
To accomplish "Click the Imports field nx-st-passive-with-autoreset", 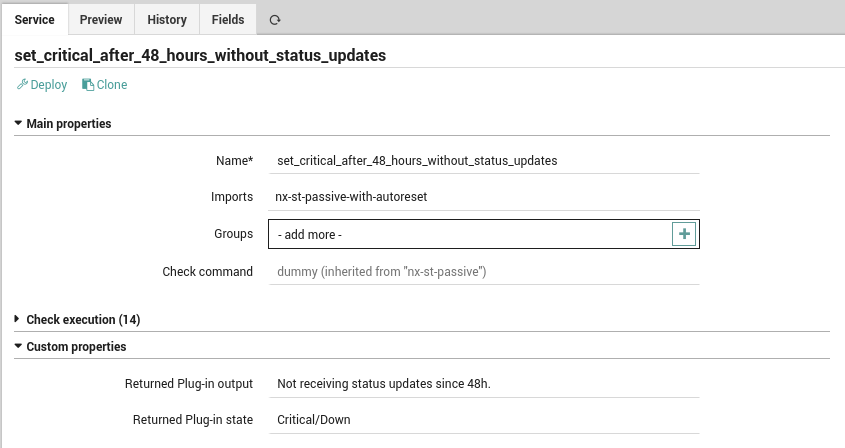I will tap(484, 197).
